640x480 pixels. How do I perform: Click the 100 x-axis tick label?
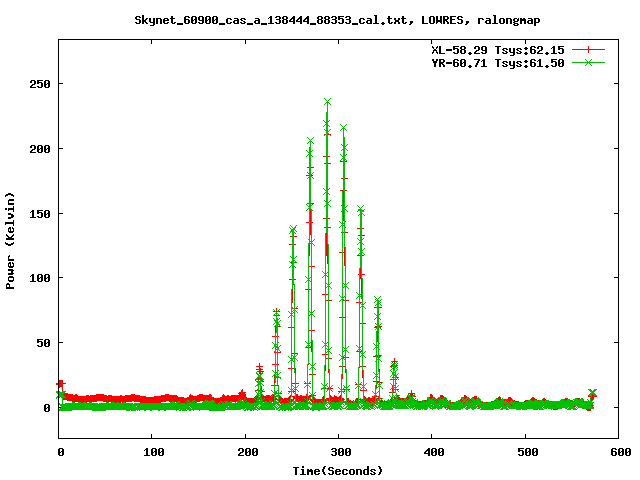[153, 452]
